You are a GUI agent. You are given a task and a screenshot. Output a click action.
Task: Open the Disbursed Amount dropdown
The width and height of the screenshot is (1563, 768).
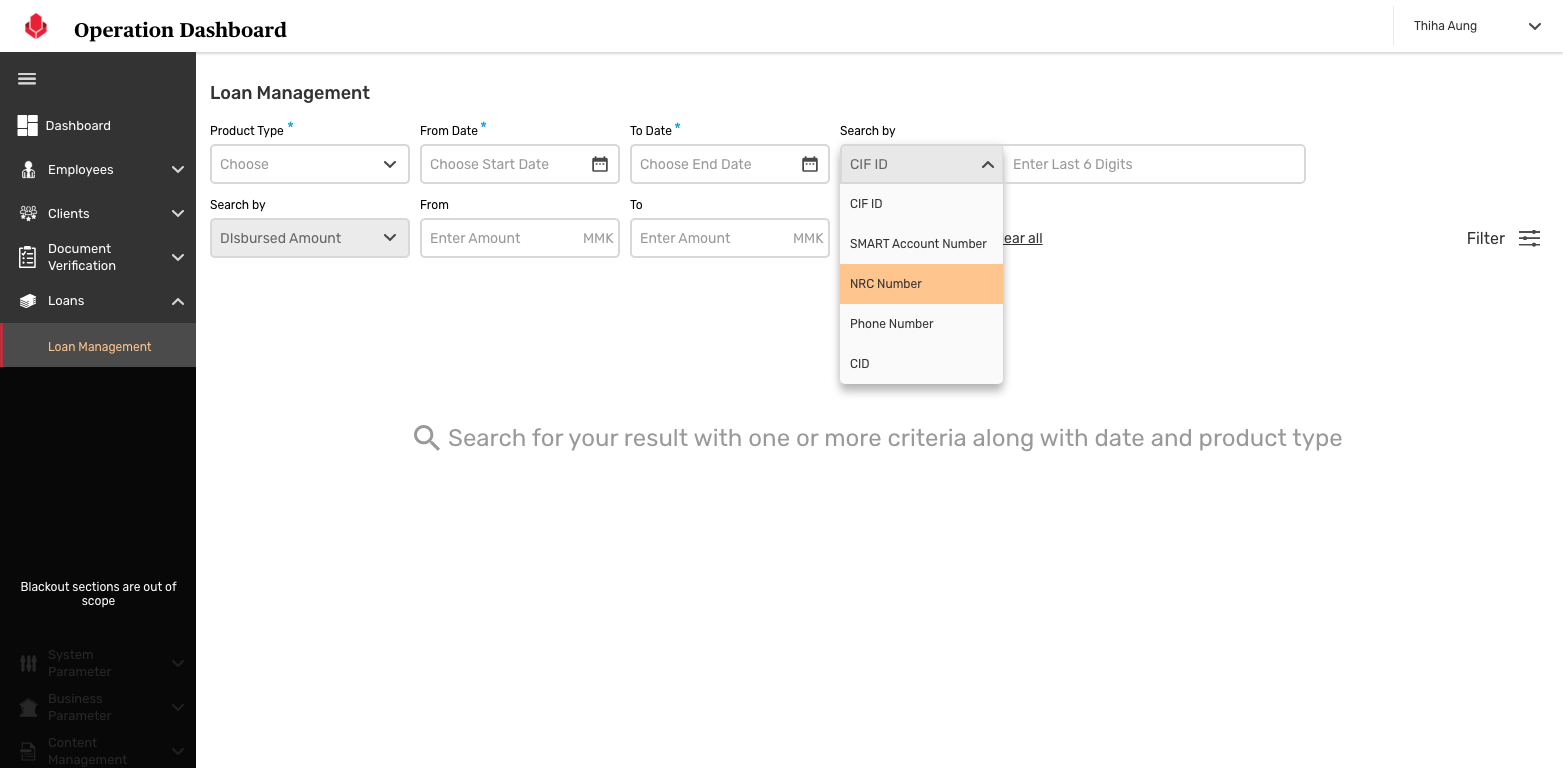click(310, 238)
